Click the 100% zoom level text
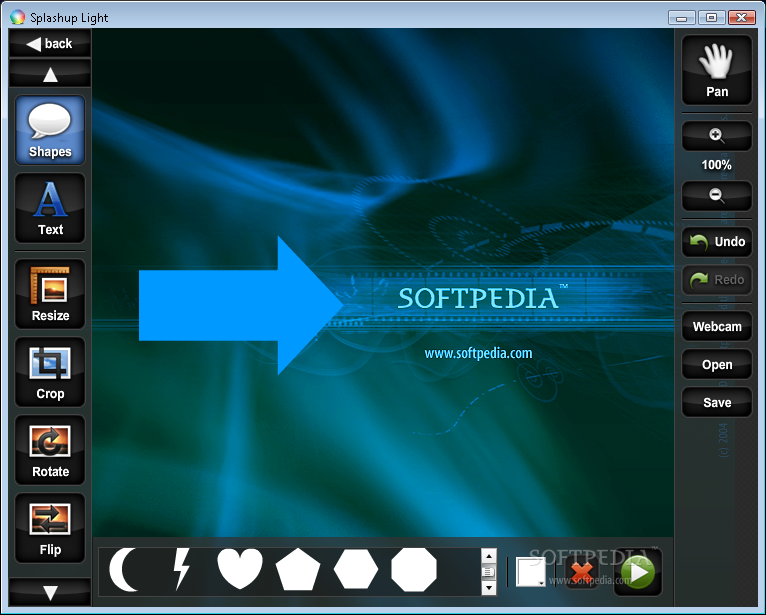The height and width of the screenshot is (615, 766). [x=717, y=165]
